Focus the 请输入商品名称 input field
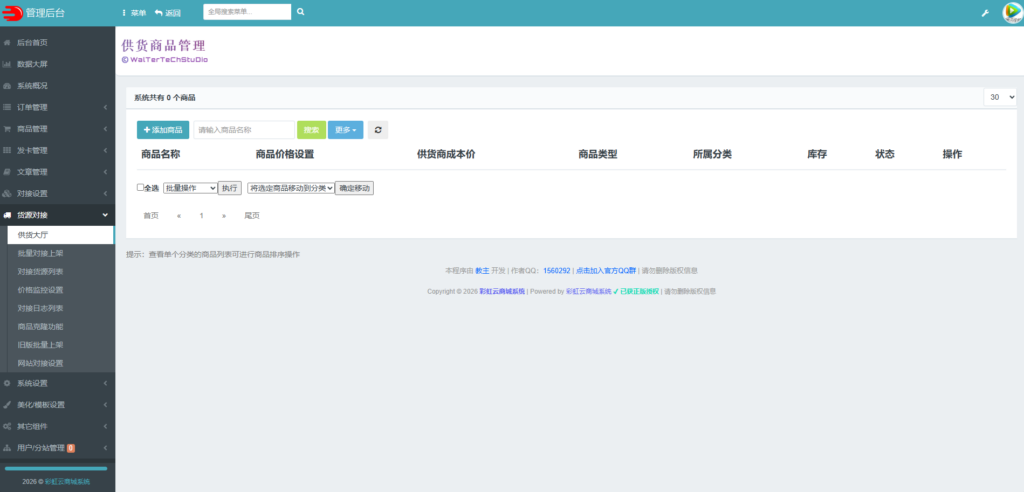The image size is (1024, 492). (x=244, y=130)
